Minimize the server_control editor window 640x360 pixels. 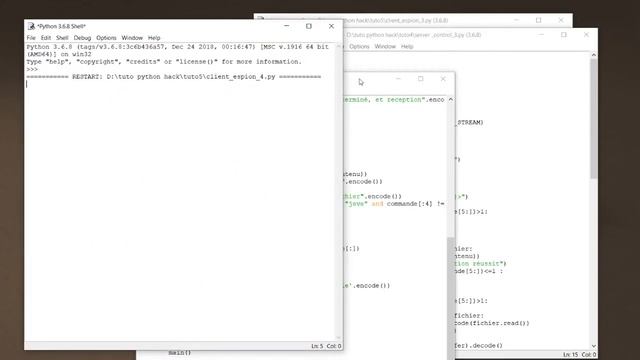click(541, 35)
